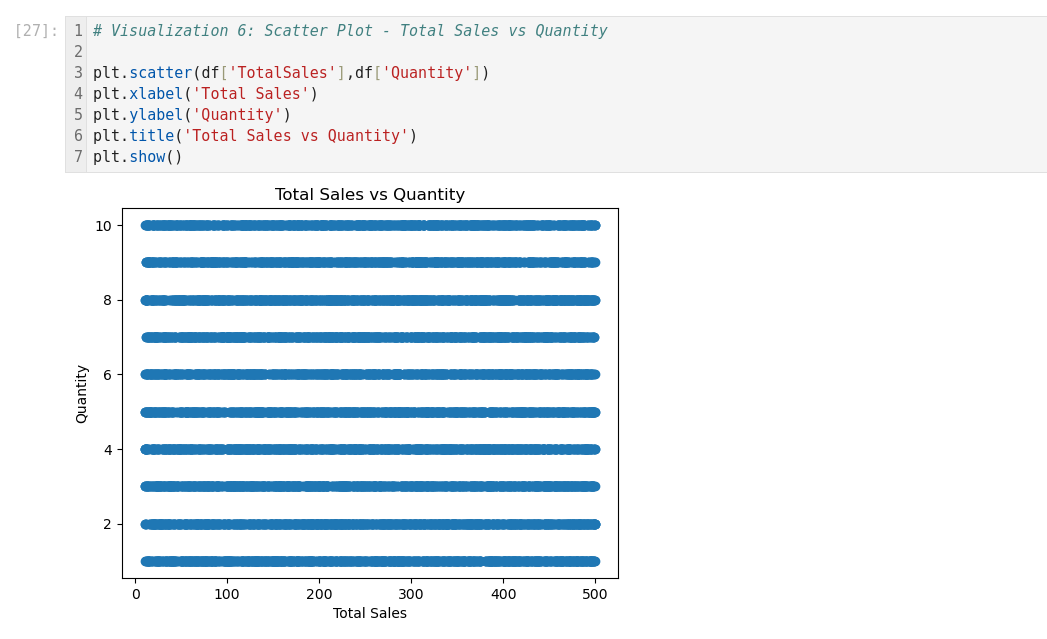Click the [27] cell execution prompt
The image size is (1047, 639).
tap(36, 31)
